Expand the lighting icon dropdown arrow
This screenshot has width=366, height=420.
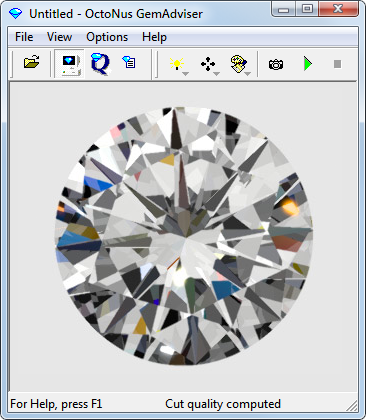[x=186, y=74]
